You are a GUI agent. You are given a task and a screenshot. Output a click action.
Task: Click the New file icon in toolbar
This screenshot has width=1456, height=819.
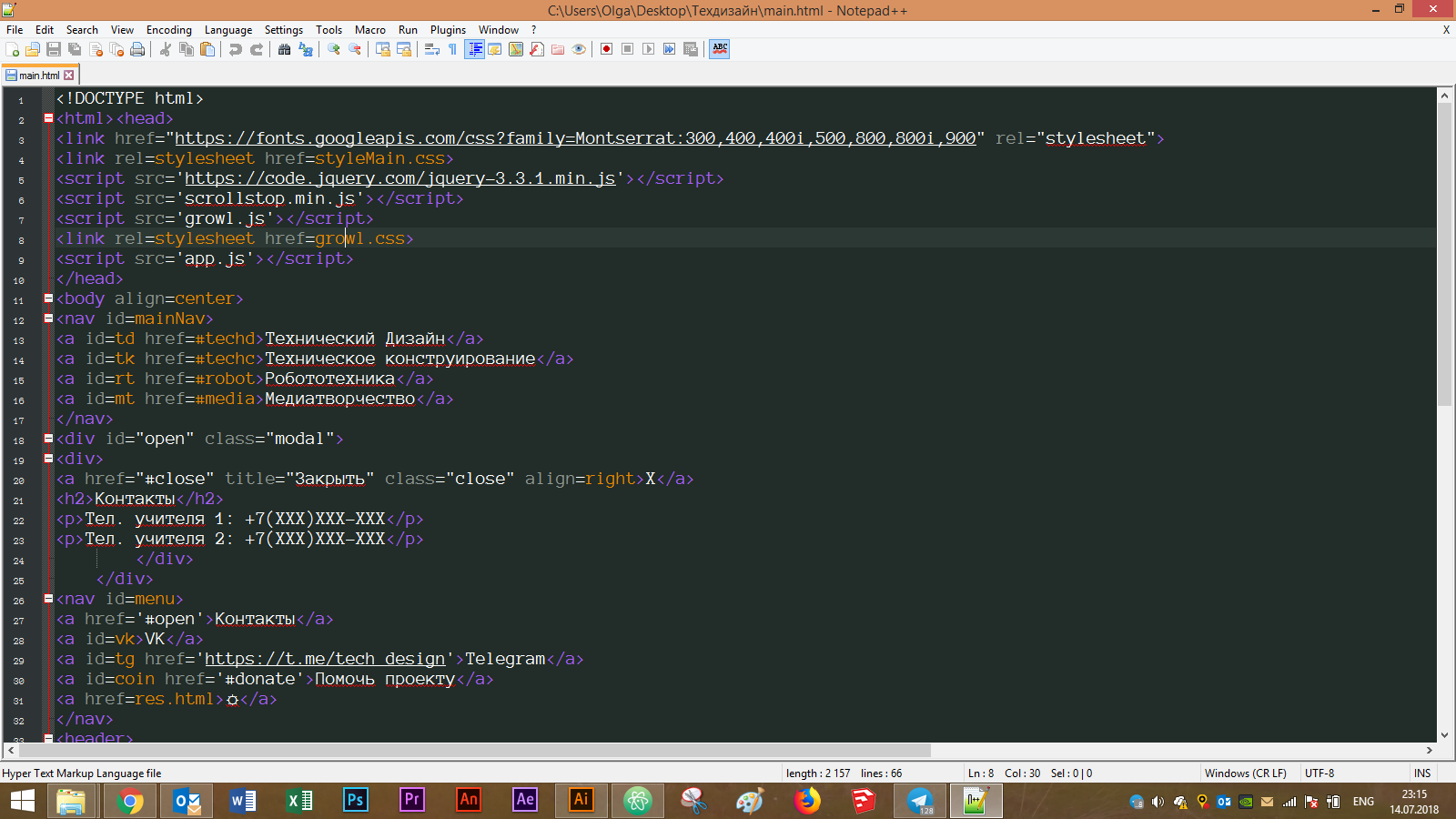point(13,49)
